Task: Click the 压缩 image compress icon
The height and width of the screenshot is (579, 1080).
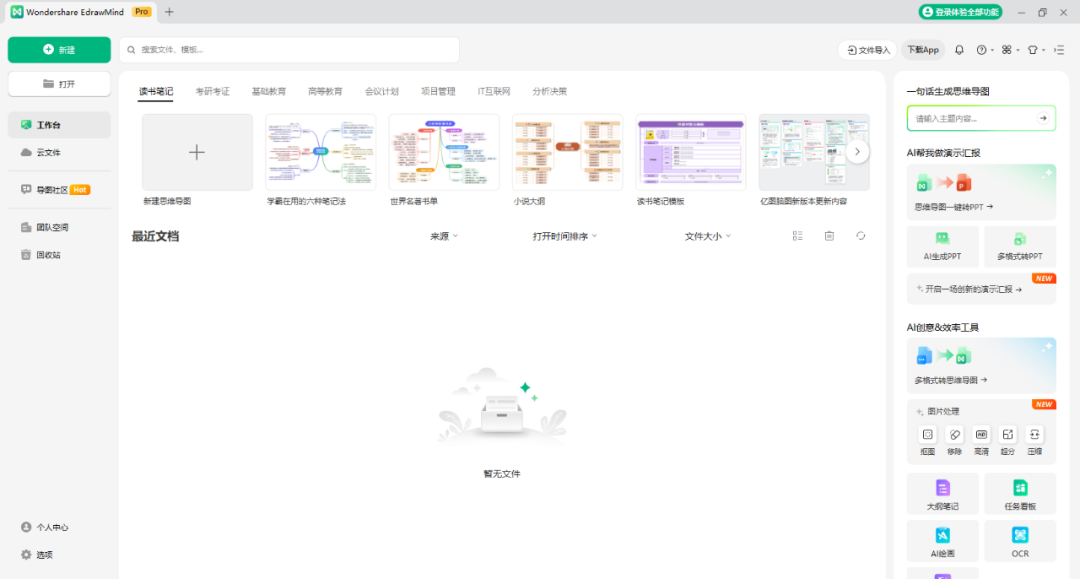Action: (x=1034, y=435)
